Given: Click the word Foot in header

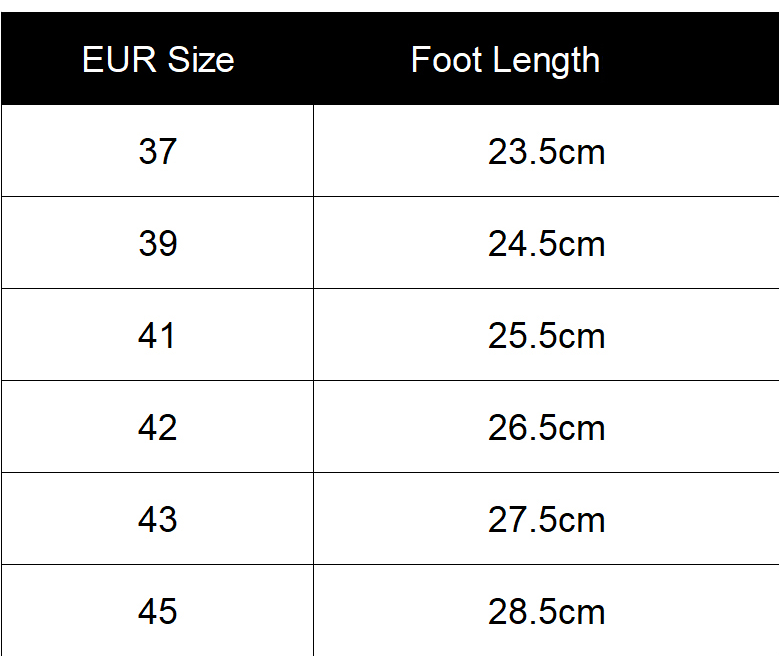Looking at the screenshot, I should pyautogui.click(x=446, y=60).
